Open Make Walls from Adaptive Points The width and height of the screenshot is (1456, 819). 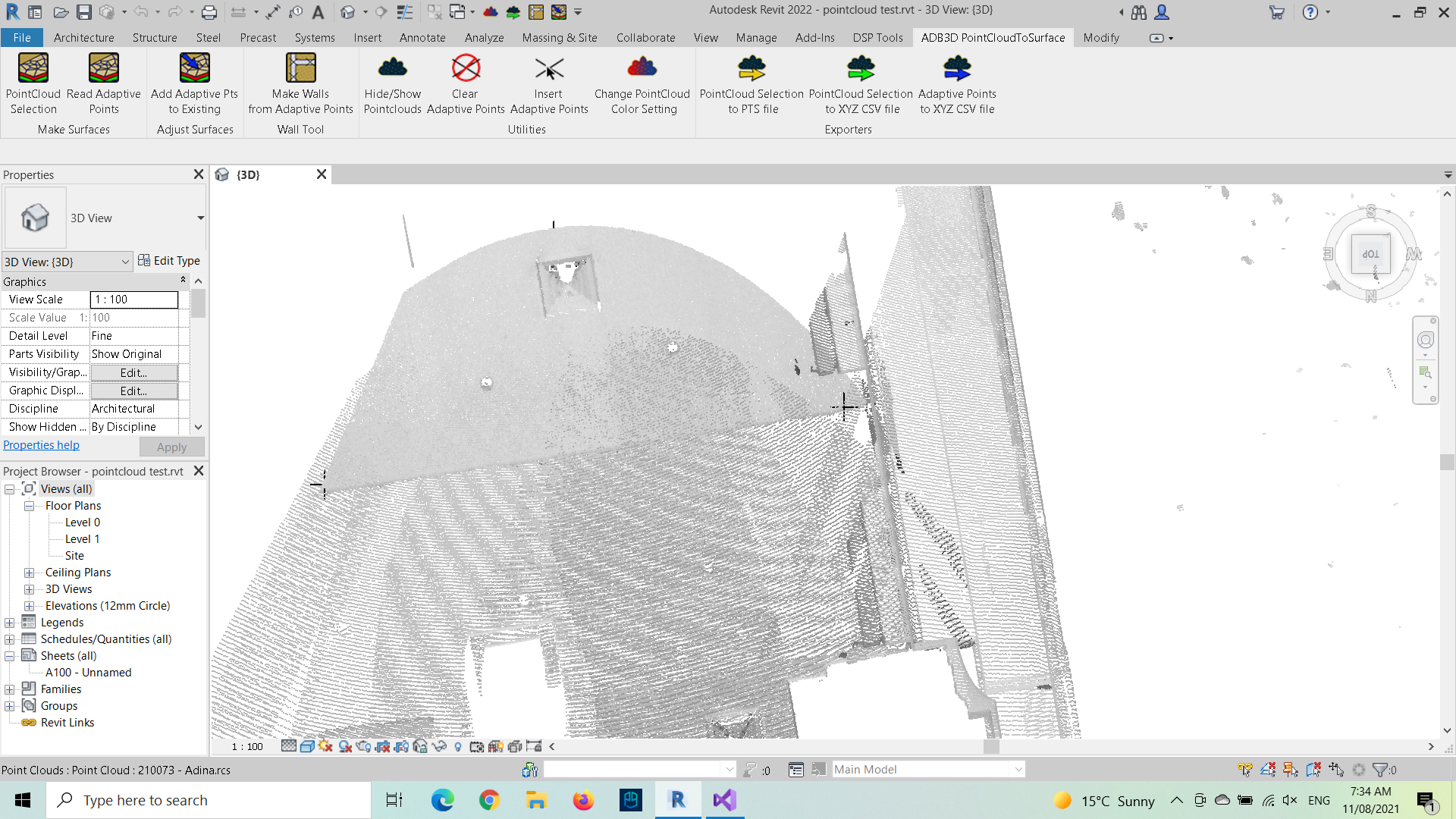(300, 83)
